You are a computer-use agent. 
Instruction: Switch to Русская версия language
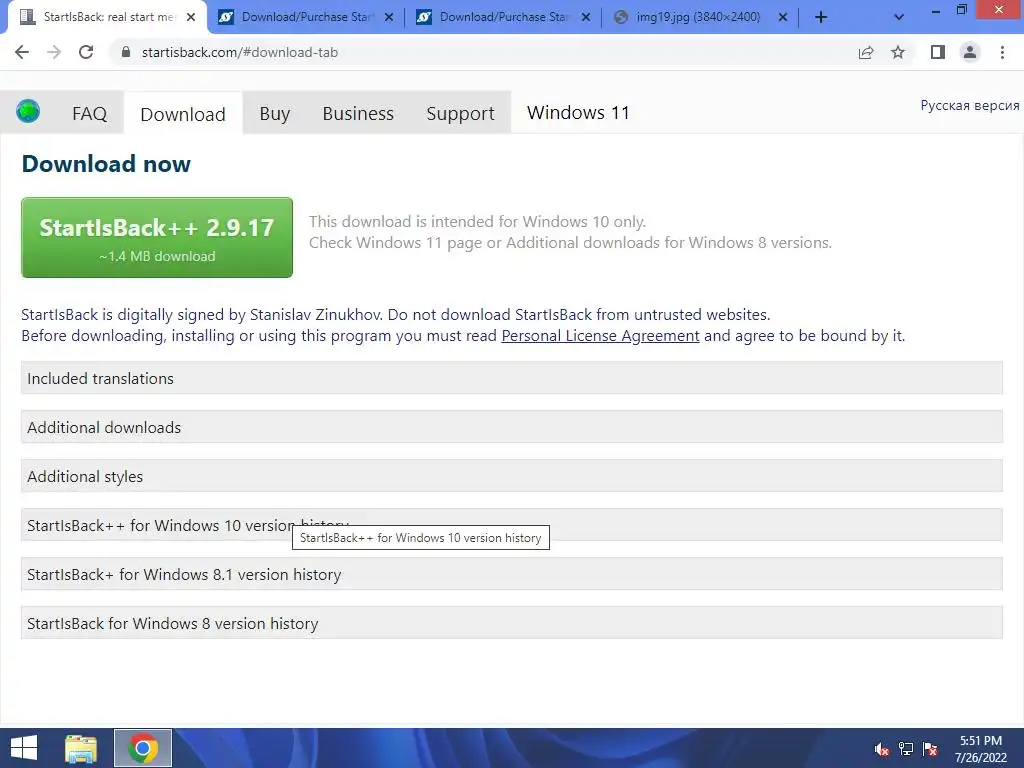point(970,106)
